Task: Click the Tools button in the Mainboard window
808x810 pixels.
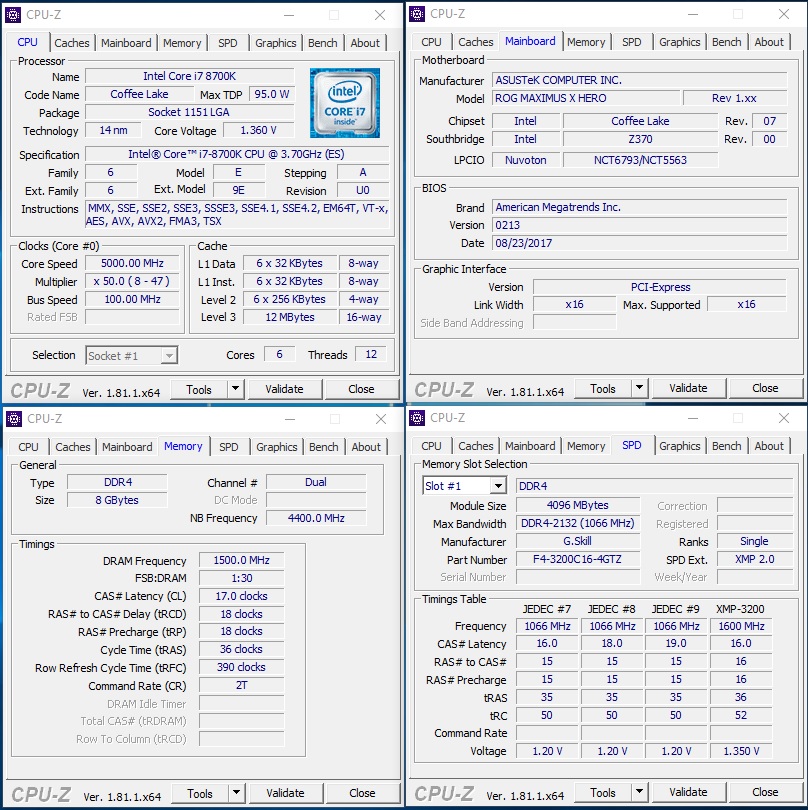Action: (603, 388)
